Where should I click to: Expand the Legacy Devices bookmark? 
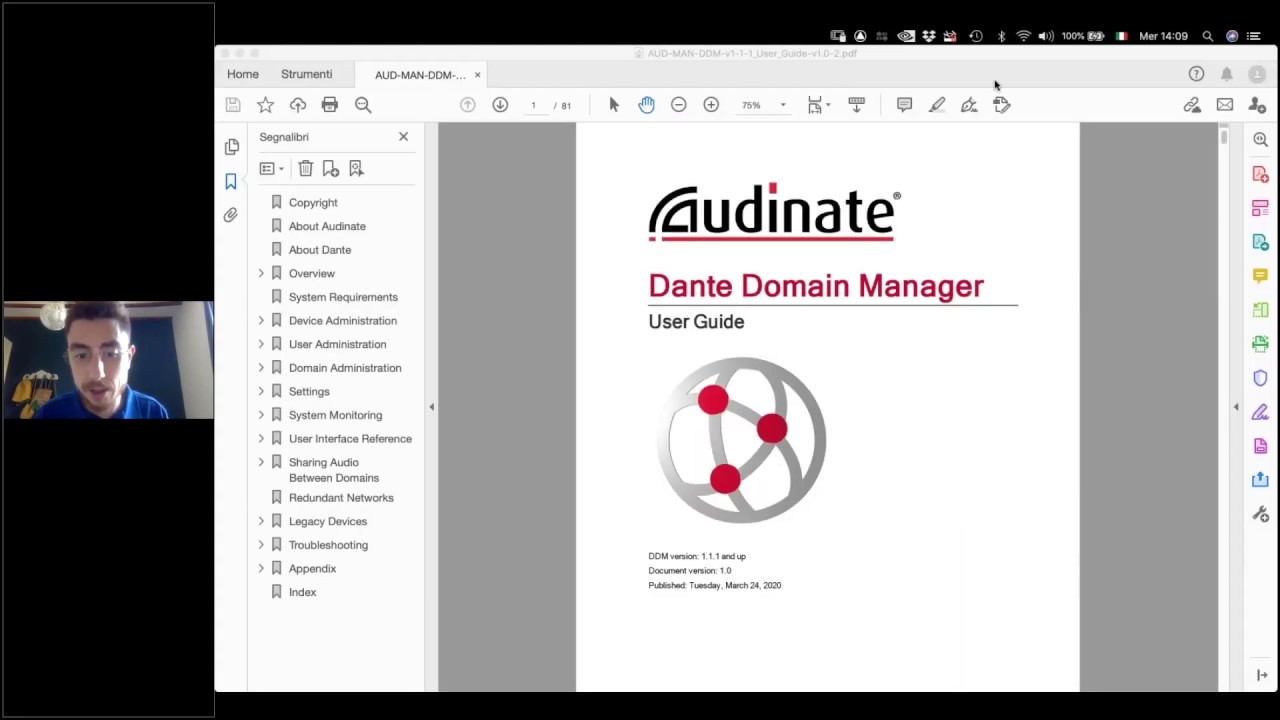click(x=261, y=521)
